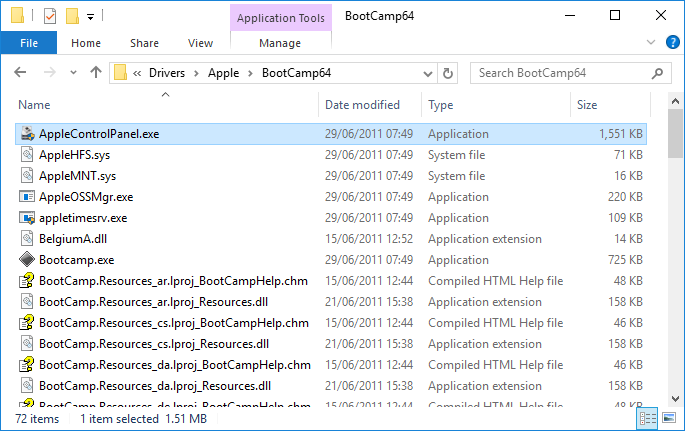Click the 220 KB size cell
Image resolution: width=685 pixels, height=431 pixels.
(625, 197)
